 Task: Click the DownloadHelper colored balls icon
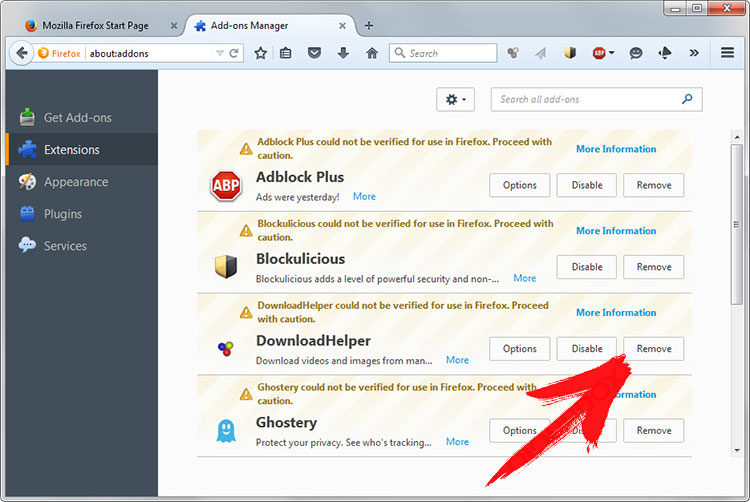[x=225, y=349]
